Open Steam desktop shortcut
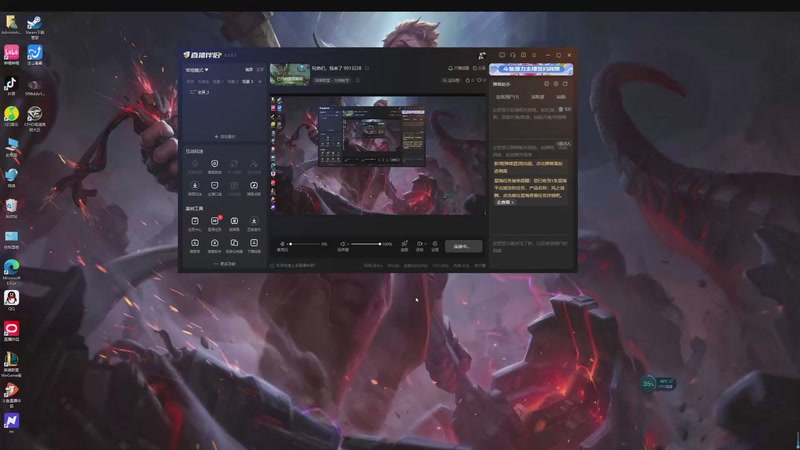The width and height of the screenshot is (800, 450). coord(35,27)
